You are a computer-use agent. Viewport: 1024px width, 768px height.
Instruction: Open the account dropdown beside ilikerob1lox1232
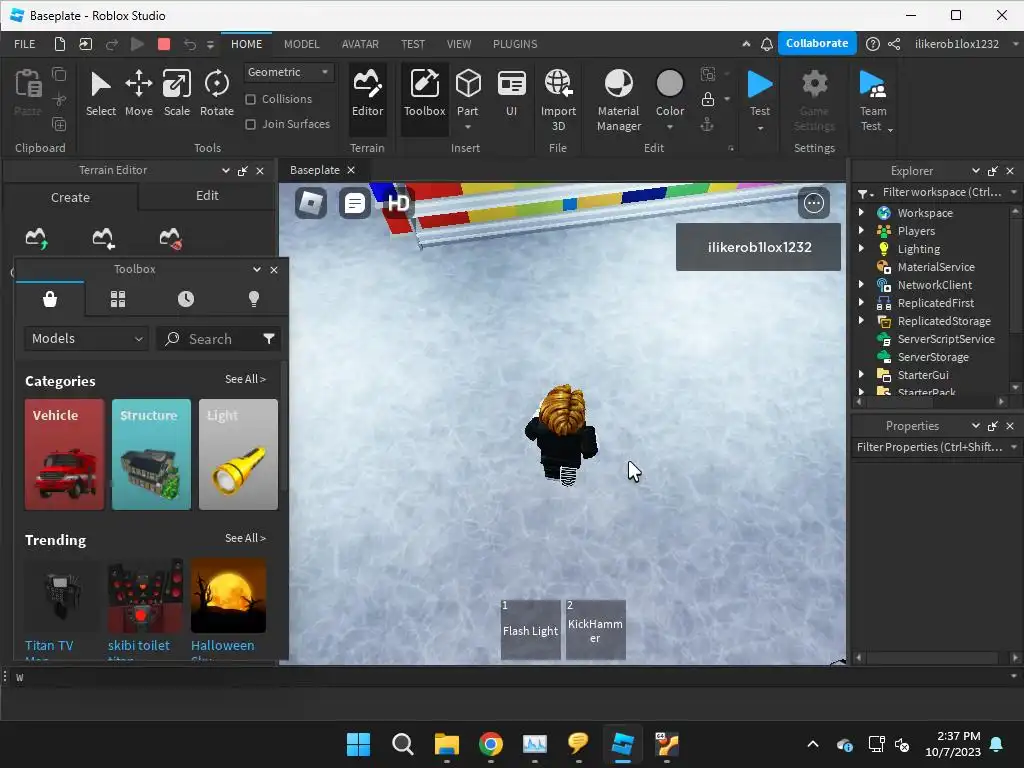1015,44
